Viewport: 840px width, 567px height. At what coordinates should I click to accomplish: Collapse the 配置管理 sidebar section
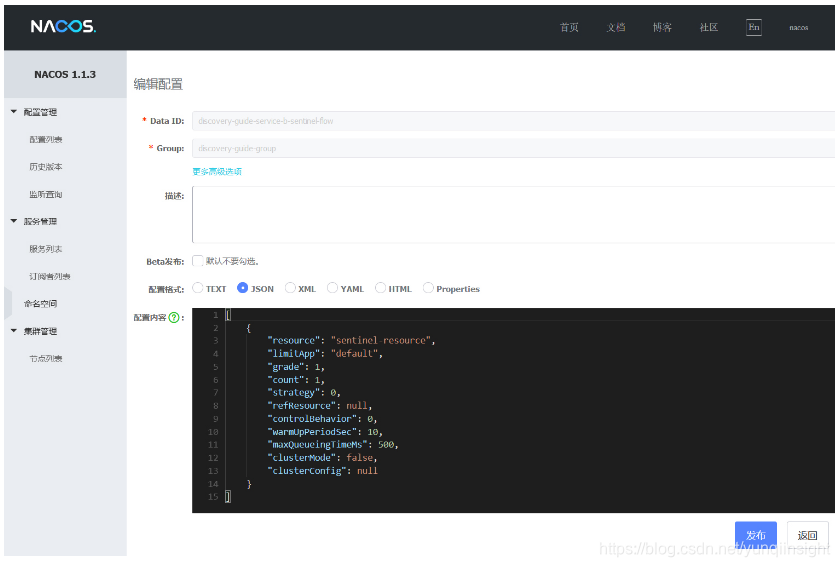14,112
